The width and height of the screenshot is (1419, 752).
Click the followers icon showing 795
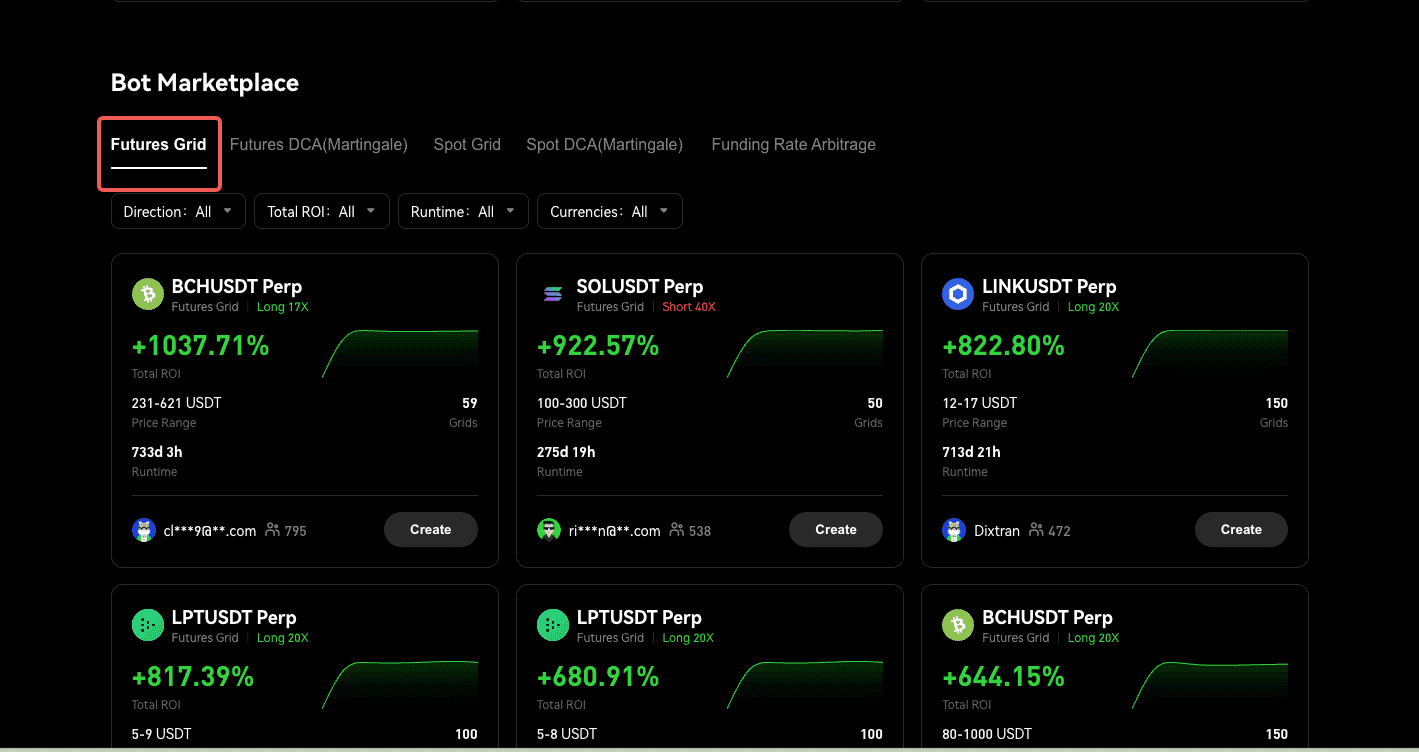point(273,530)
